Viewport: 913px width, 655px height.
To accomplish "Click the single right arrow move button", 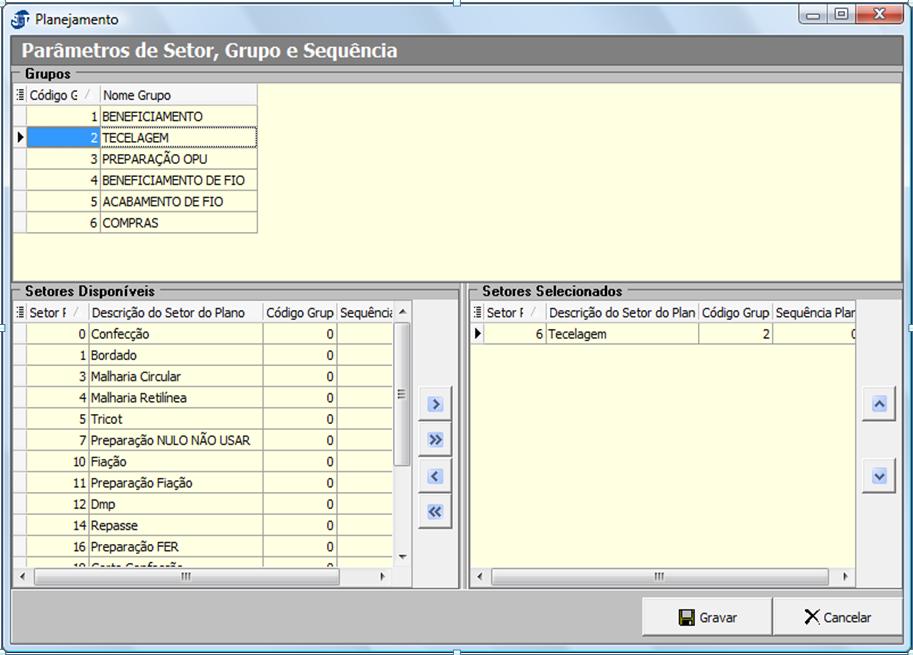I will 434,404.
